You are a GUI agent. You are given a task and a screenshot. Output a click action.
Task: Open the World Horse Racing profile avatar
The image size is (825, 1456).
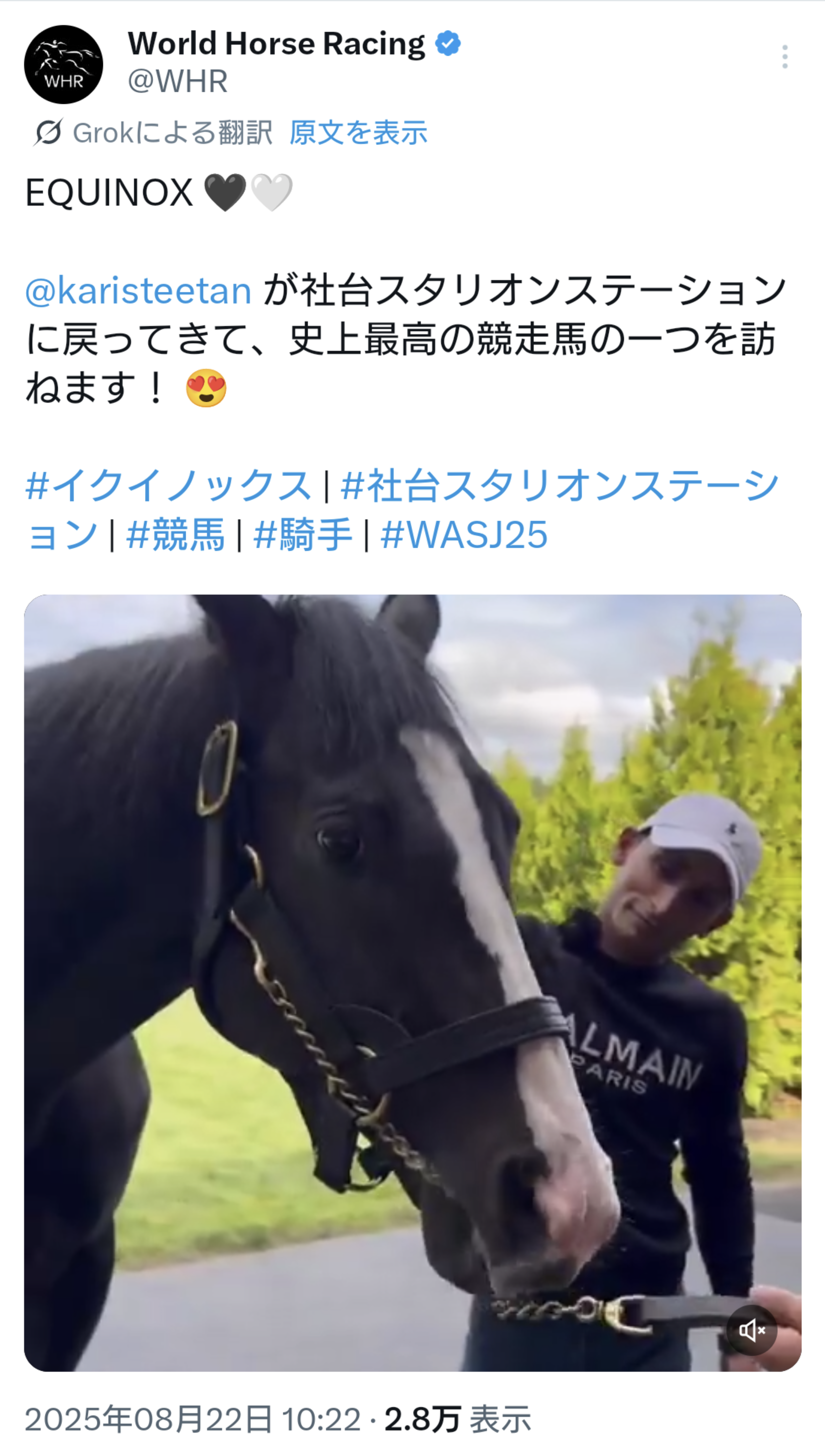[x=63, y=64]
